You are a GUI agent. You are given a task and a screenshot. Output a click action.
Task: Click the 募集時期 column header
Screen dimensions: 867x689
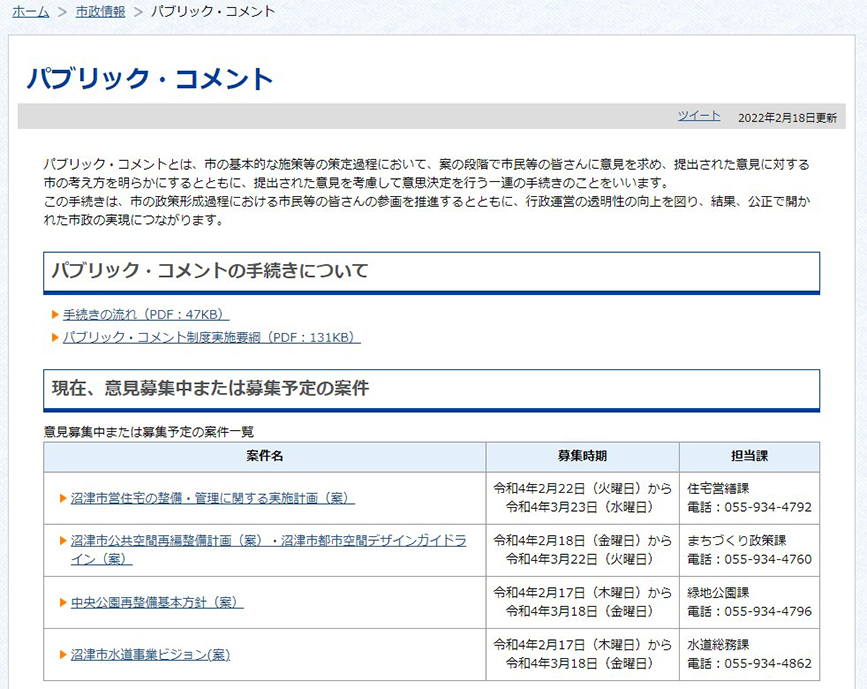(x=583, y=456)
